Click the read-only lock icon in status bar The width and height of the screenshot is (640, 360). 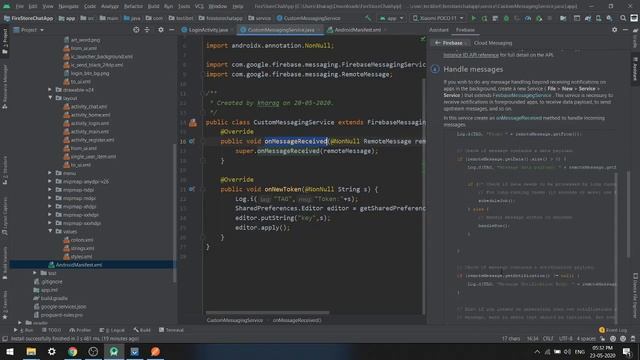(603, 339)
